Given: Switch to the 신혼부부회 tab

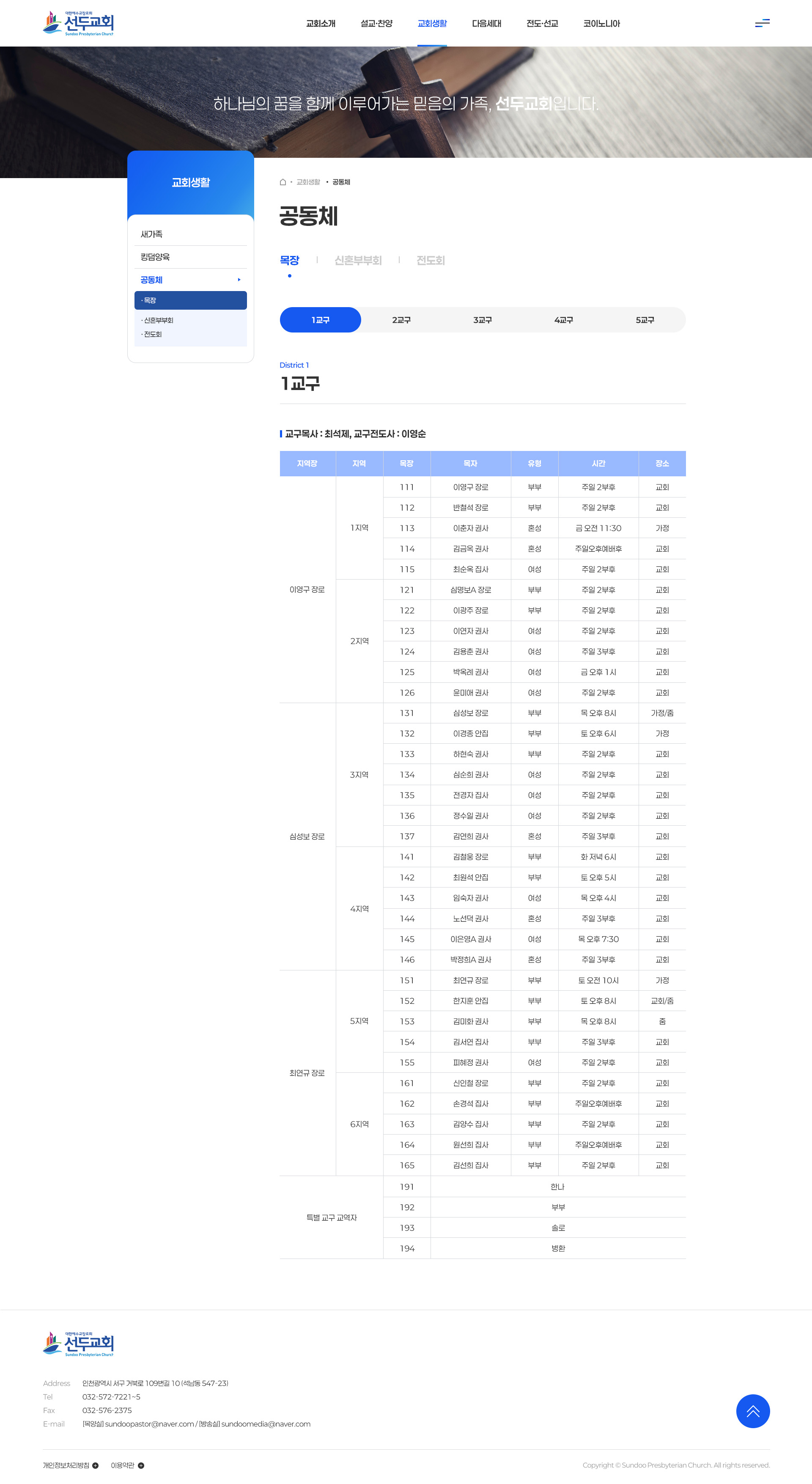Looking at the screenshot, I should (358, 261).
